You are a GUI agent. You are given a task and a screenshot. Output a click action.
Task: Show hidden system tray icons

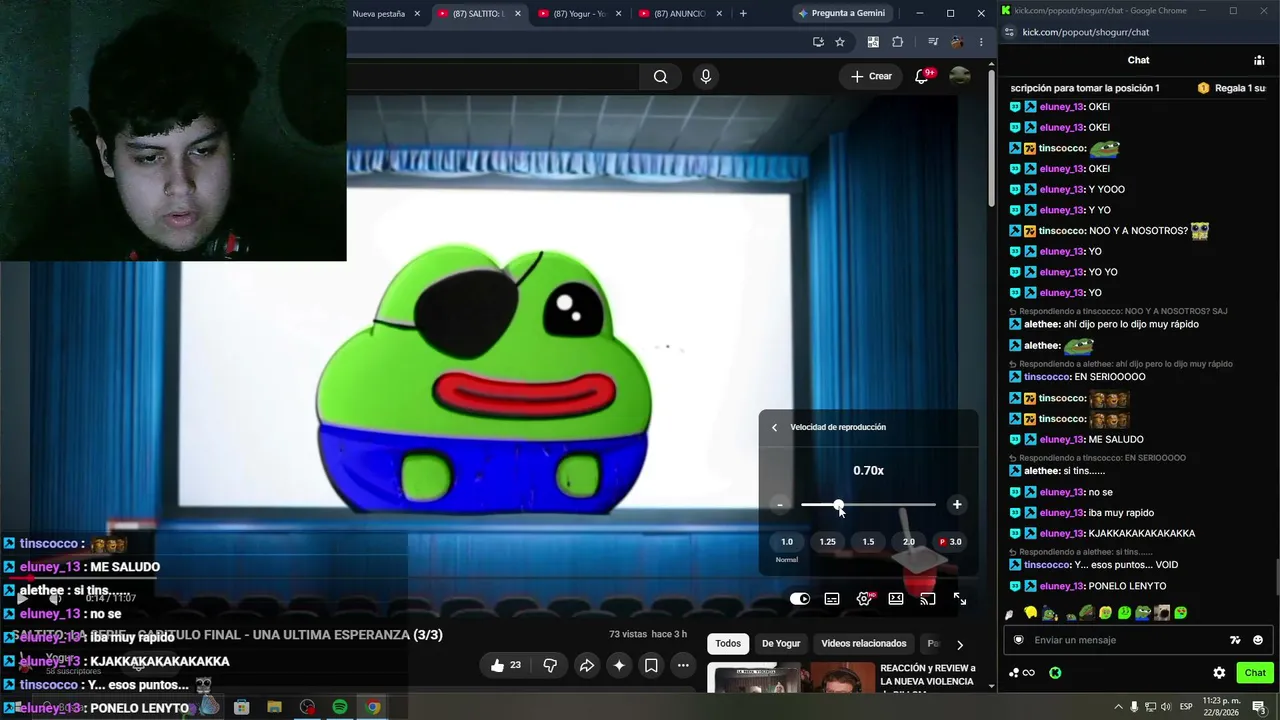coord(1118,707)
